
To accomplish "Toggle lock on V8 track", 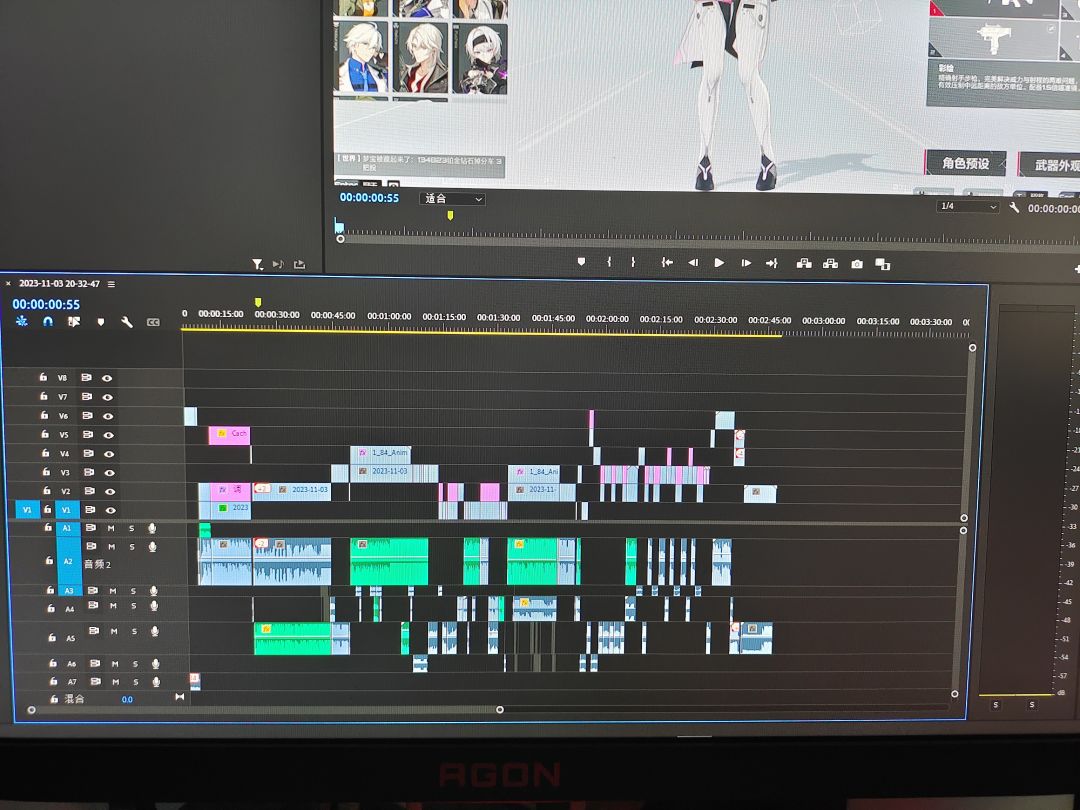I will pyautogui.click(x=43, y=377).
